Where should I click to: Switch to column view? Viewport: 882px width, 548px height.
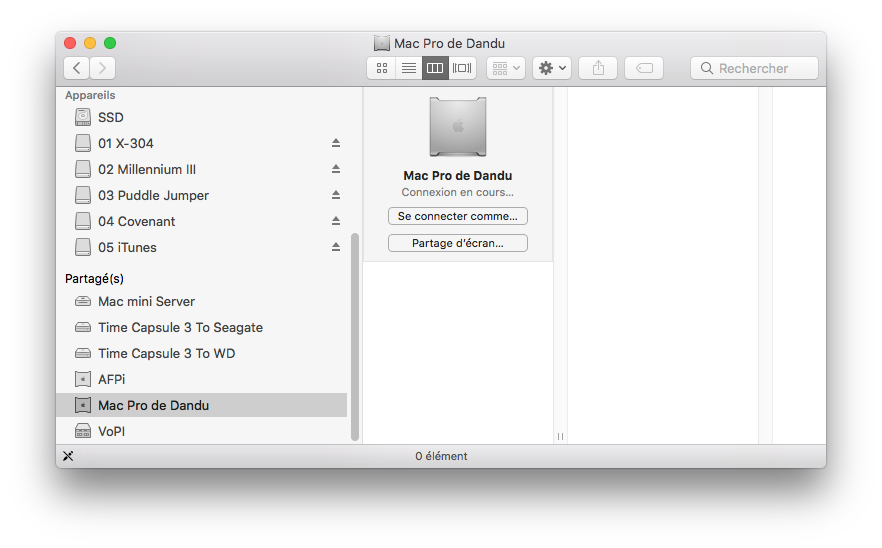coord(435,68)
